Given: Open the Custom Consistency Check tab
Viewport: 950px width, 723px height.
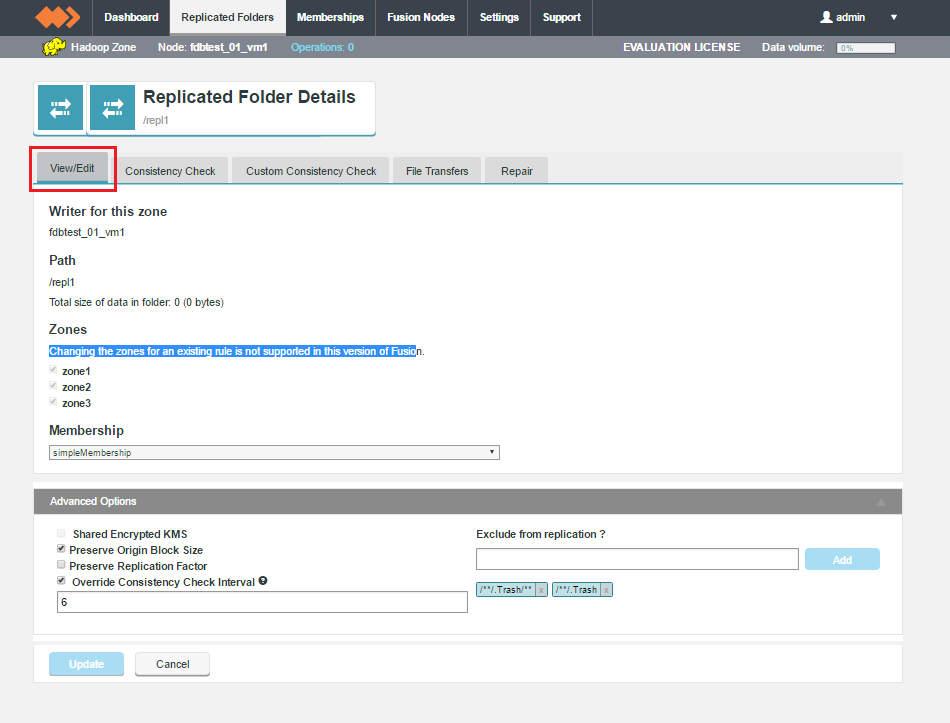Looking at the screenshot, I should click(x=311, y=171).
